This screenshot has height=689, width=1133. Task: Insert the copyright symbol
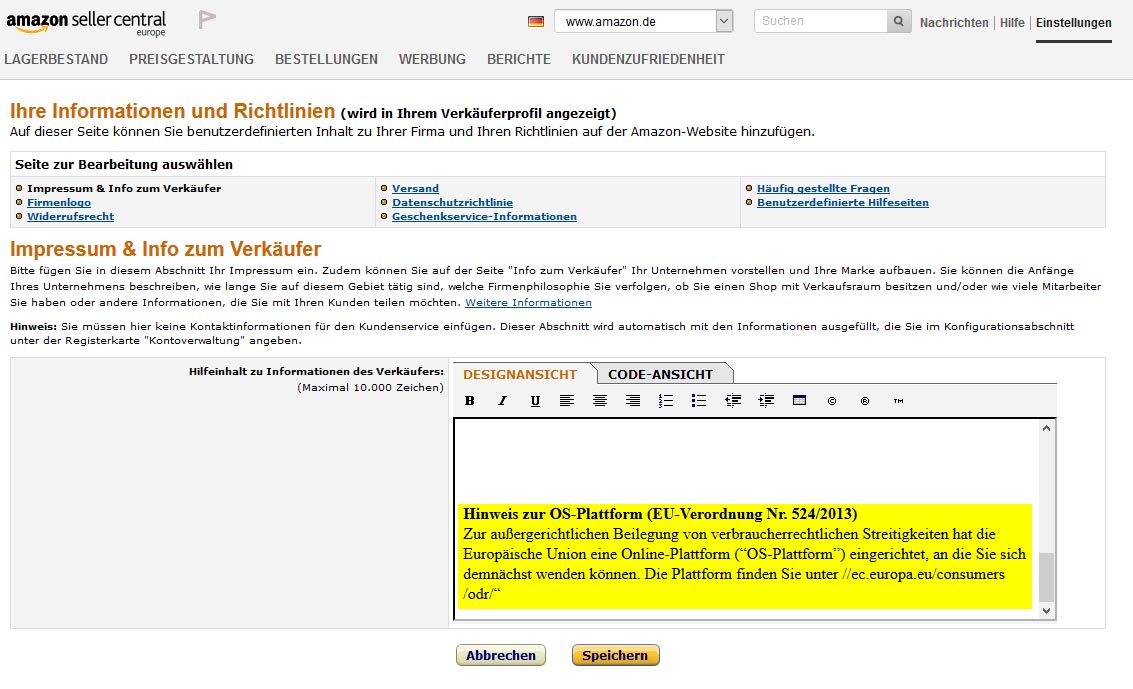pyautogui.click(x=832, y=401)
